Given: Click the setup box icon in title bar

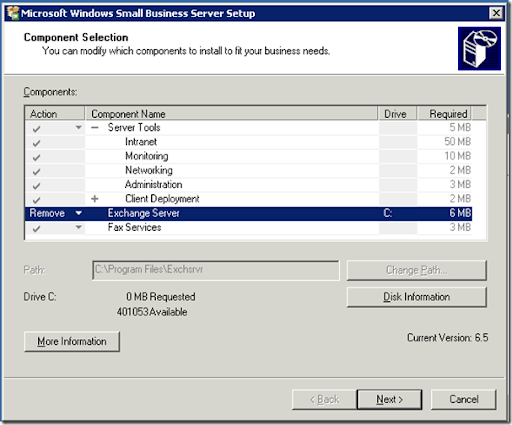Looking at the screenshot, I should click(13, 13).
